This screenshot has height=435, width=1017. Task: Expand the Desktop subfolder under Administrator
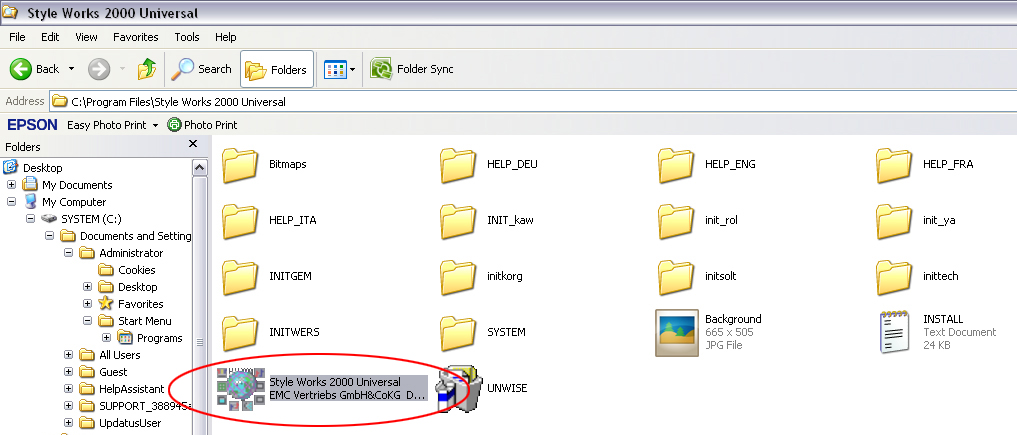[x=88, y=287]
